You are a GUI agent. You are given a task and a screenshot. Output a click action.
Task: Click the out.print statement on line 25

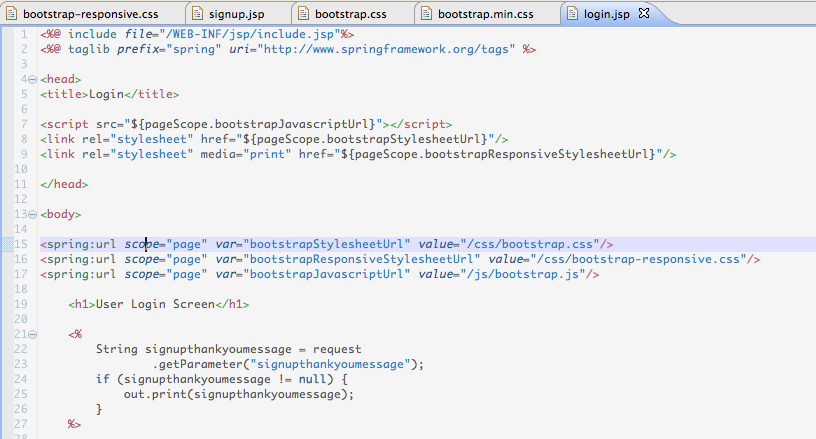pos(239,394)
